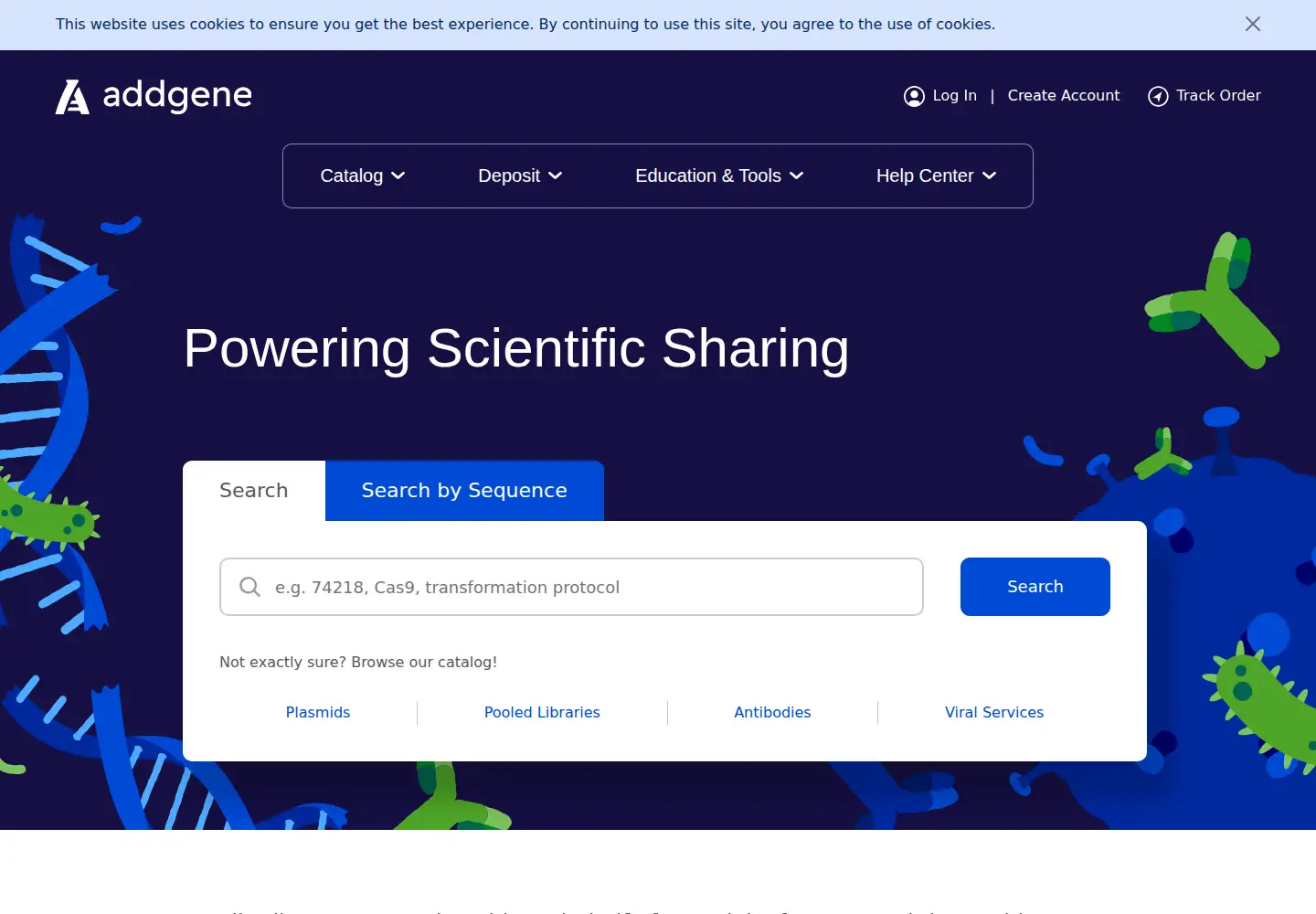The width and height of the screenshot is (1316, 914).
Task: Open the Create Account link
Action: (1064, 95)
